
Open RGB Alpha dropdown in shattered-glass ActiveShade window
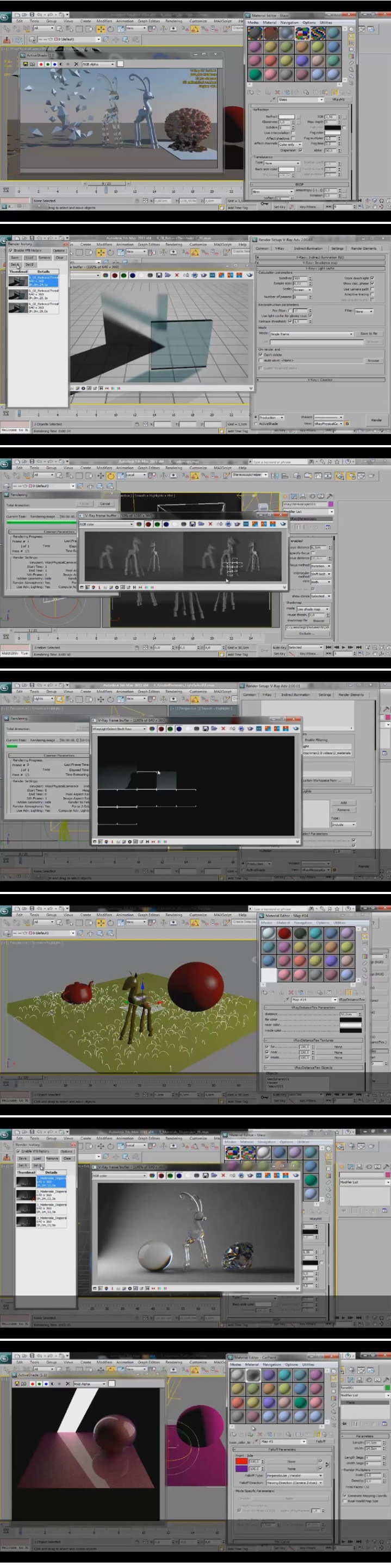click(x=98, y=64)
